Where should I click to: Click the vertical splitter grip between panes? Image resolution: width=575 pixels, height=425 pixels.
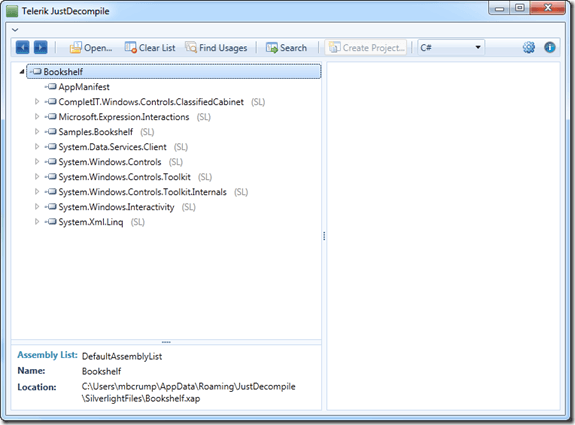tap(324, 236)
